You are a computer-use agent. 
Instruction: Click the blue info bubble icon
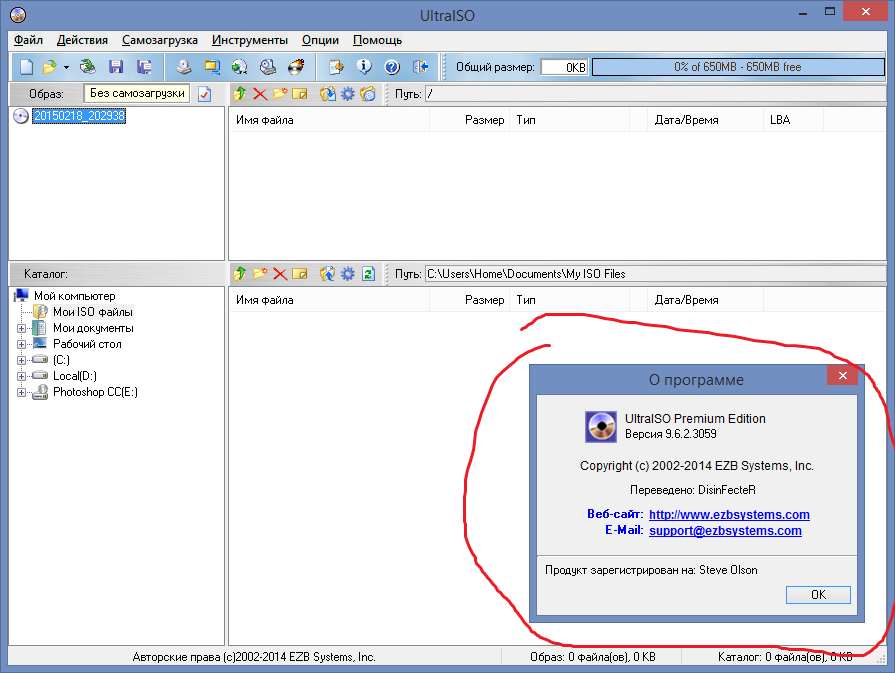click(364, 67)
